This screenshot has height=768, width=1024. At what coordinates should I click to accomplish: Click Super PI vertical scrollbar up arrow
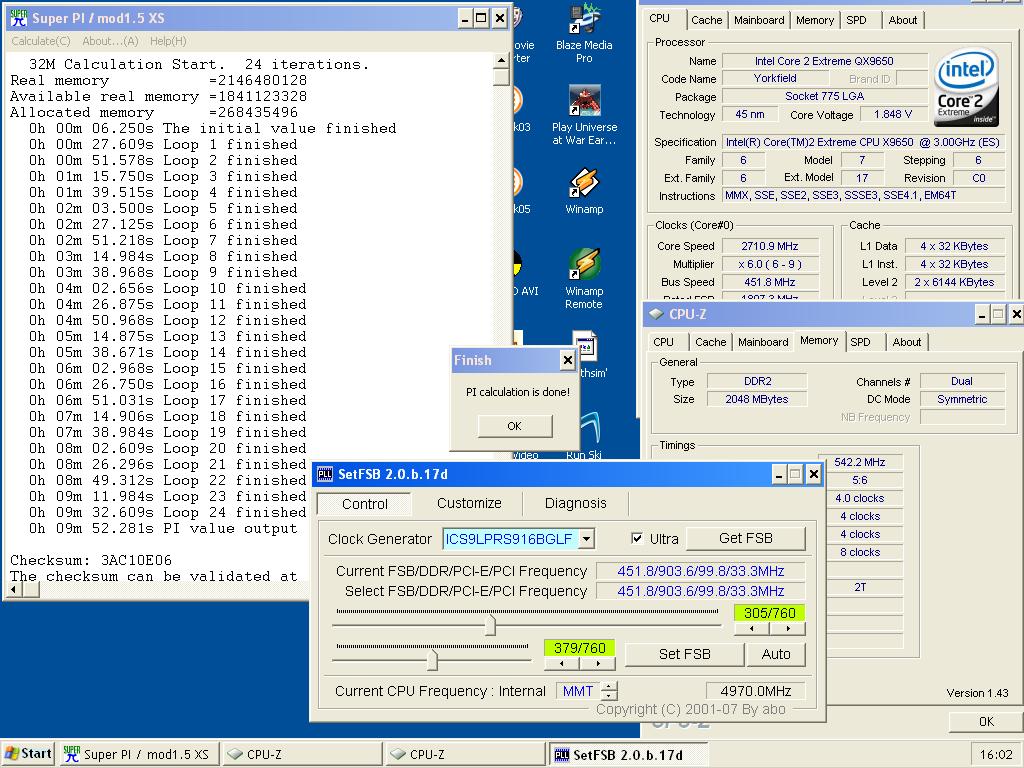coord(501,61)
